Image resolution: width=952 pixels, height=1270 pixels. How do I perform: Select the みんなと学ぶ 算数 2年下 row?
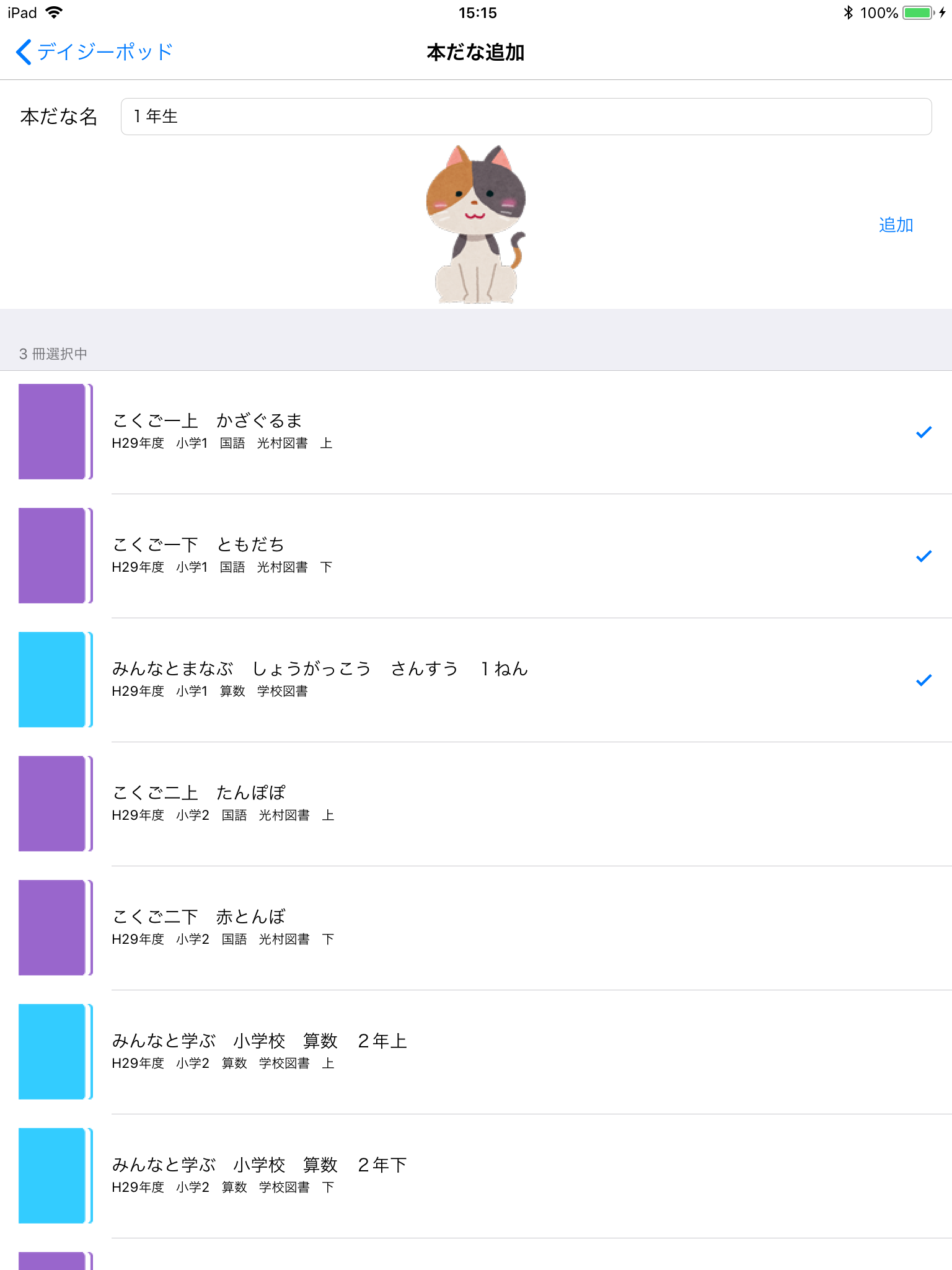(x=496, y=1176)
